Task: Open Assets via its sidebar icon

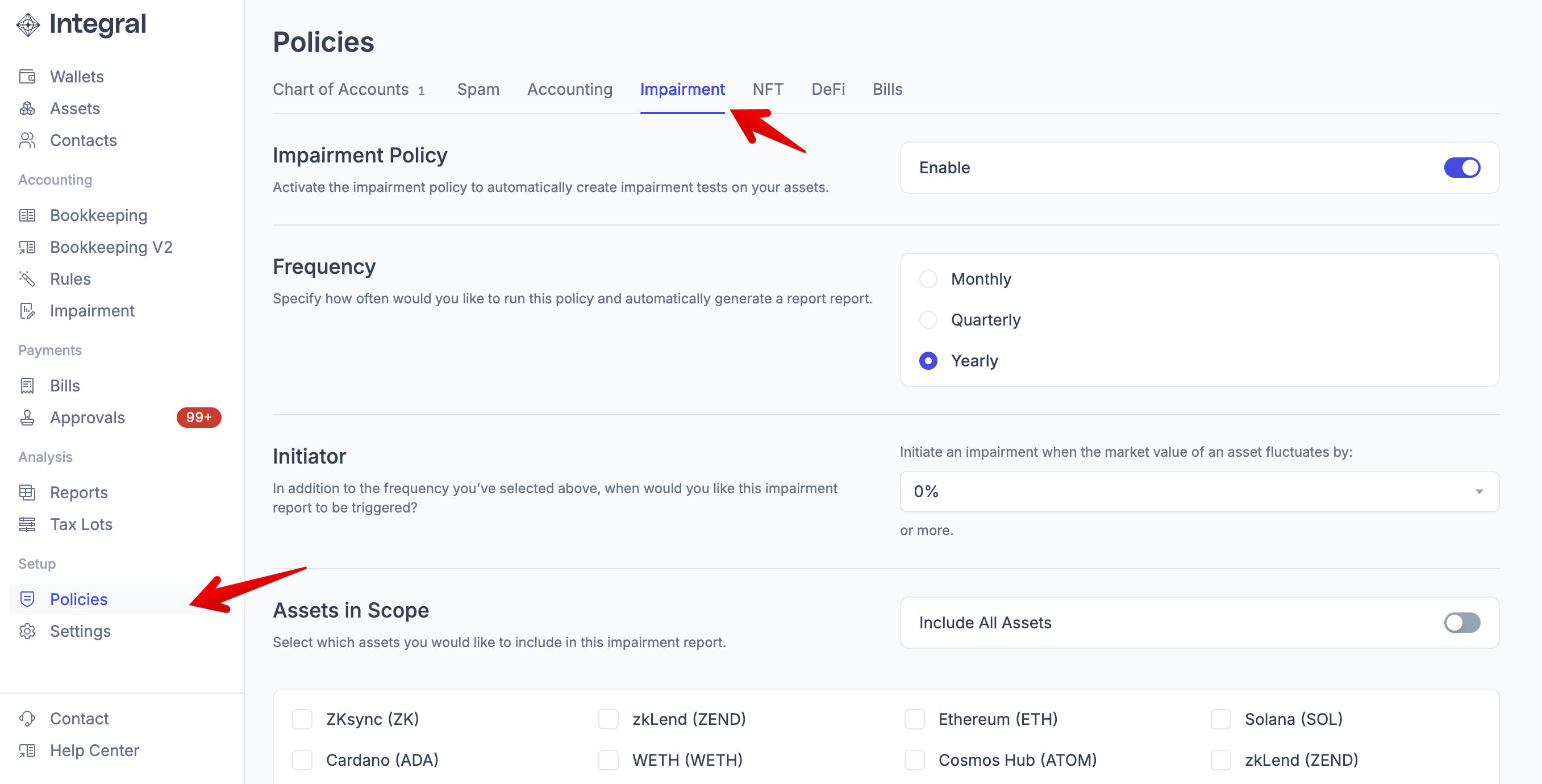Action: click(27, 109)
